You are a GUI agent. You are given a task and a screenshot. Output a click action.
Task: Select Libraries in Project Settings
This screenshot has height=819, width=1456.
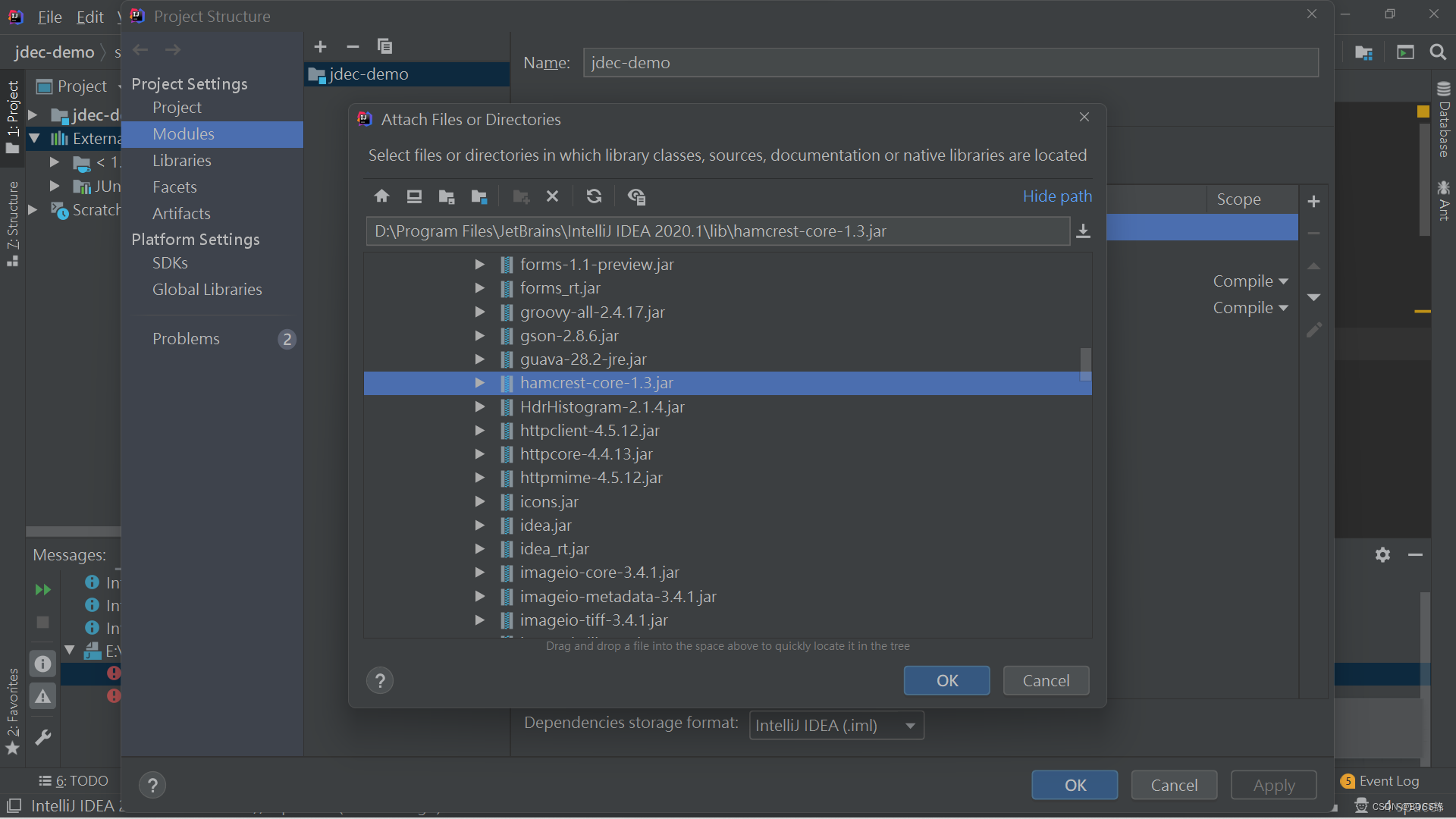coord(181,161)
